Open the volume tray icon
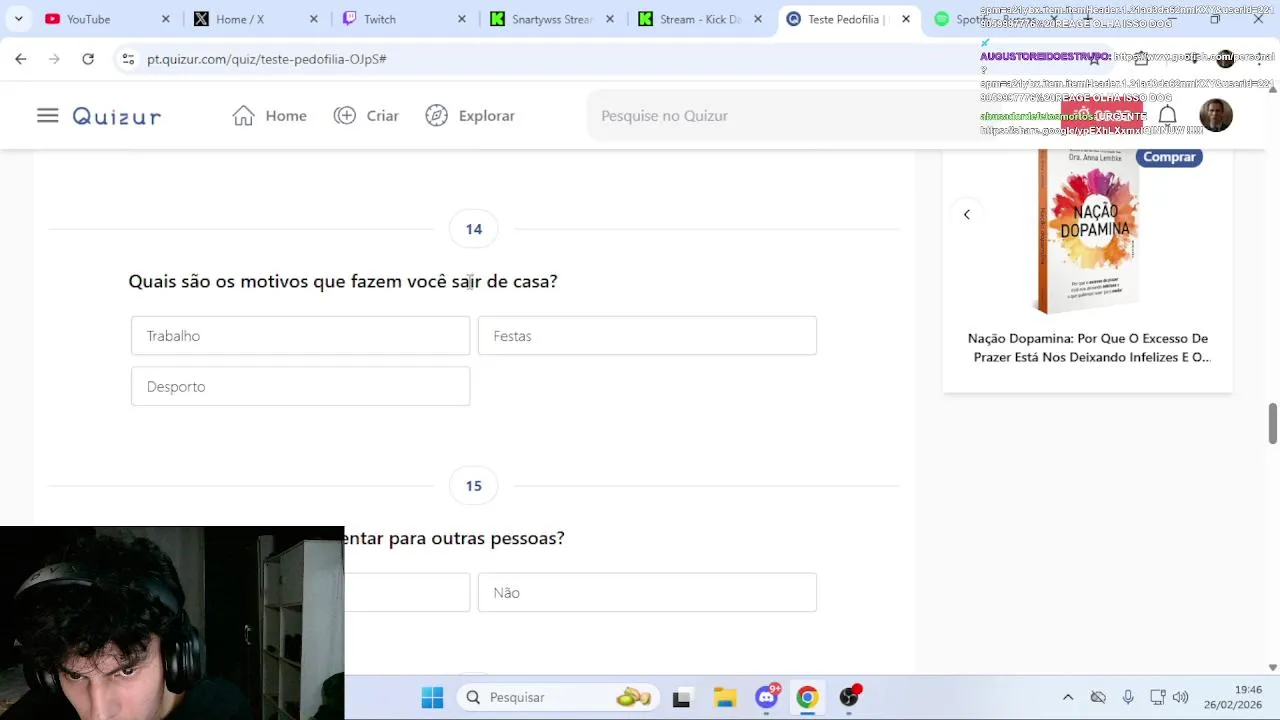The height and width of the screenshot is (720, 1280). (x=1181, y=697)
